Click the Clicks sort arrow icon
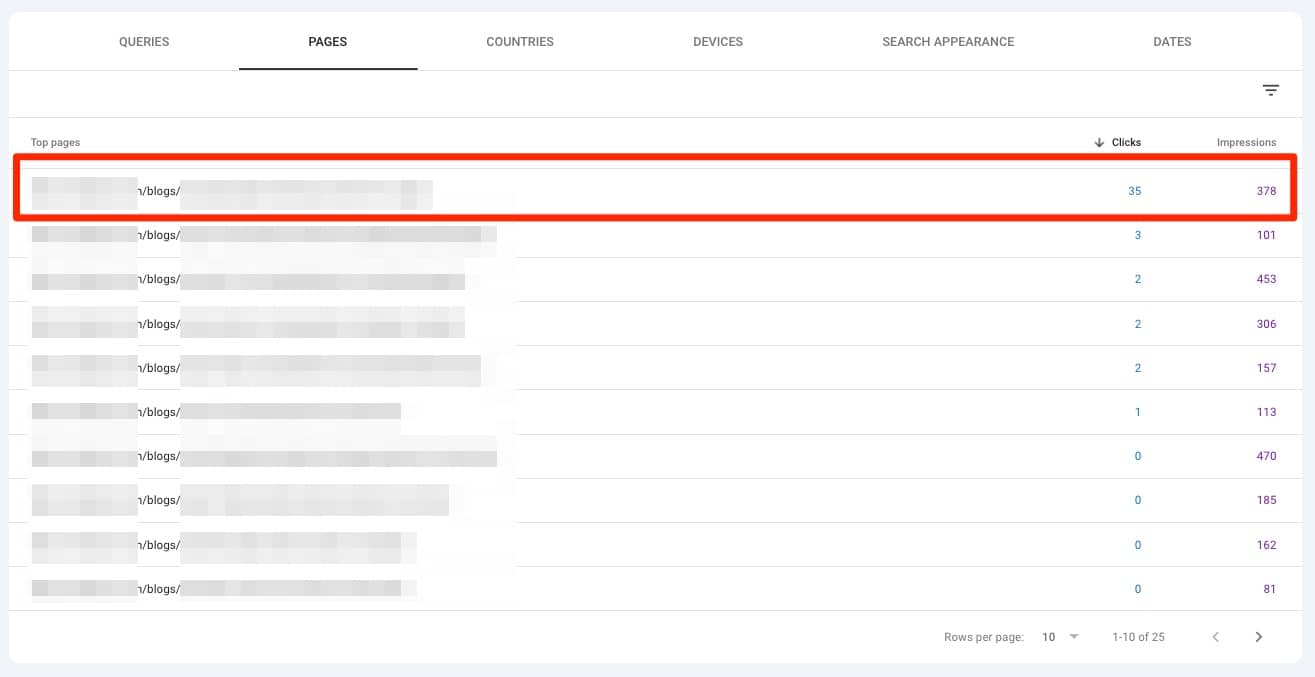Screen dimensions: 1315x677 (x=1100, y=143)
